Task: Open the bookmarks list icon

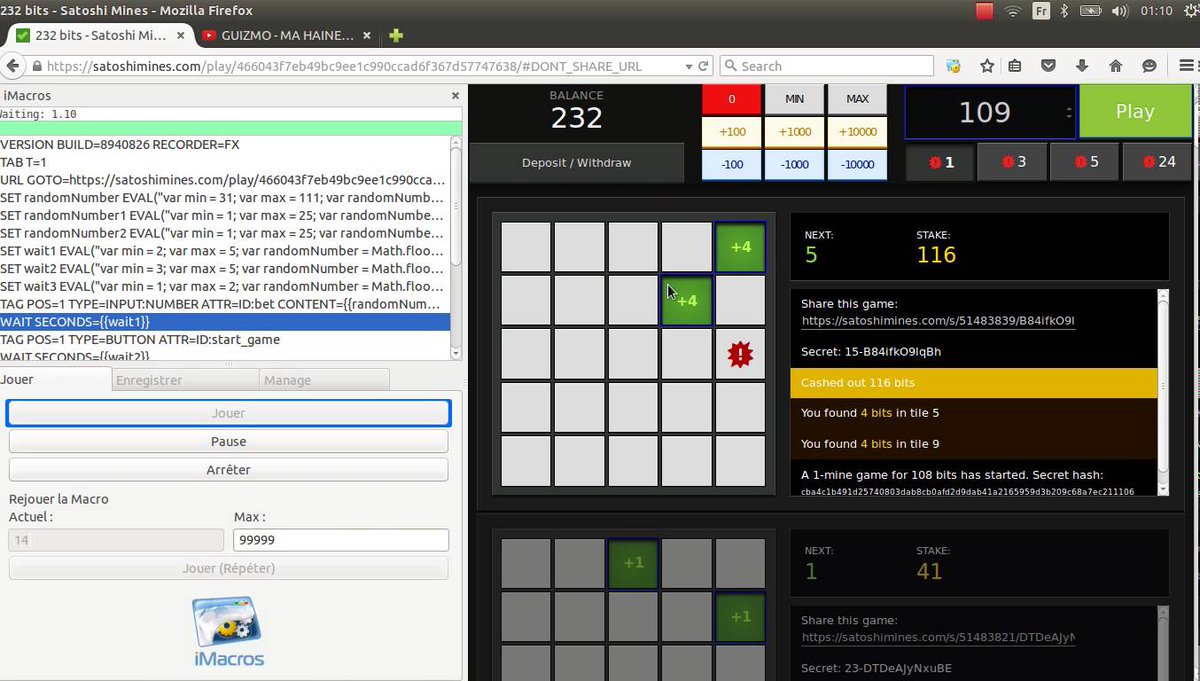Action: click(x=1015, y=66)
